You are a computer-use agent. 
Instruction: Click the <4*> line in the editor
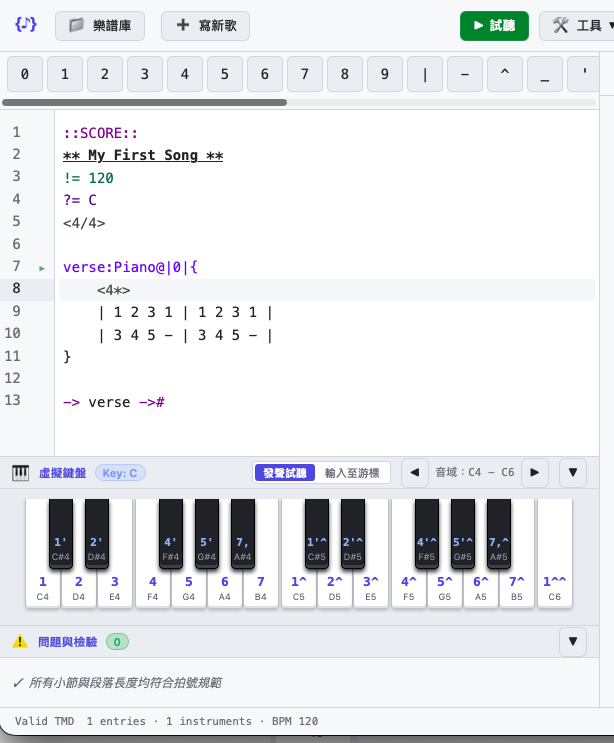114,290
